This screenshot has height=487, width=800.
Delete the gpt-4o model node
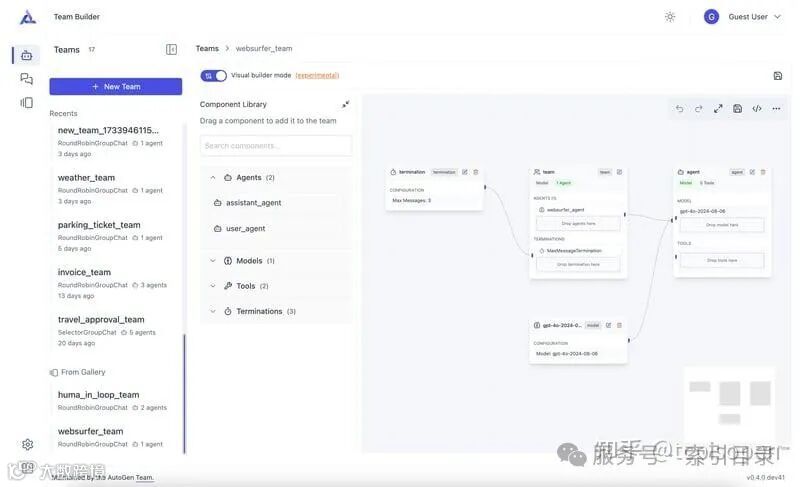tap(619, 325)
